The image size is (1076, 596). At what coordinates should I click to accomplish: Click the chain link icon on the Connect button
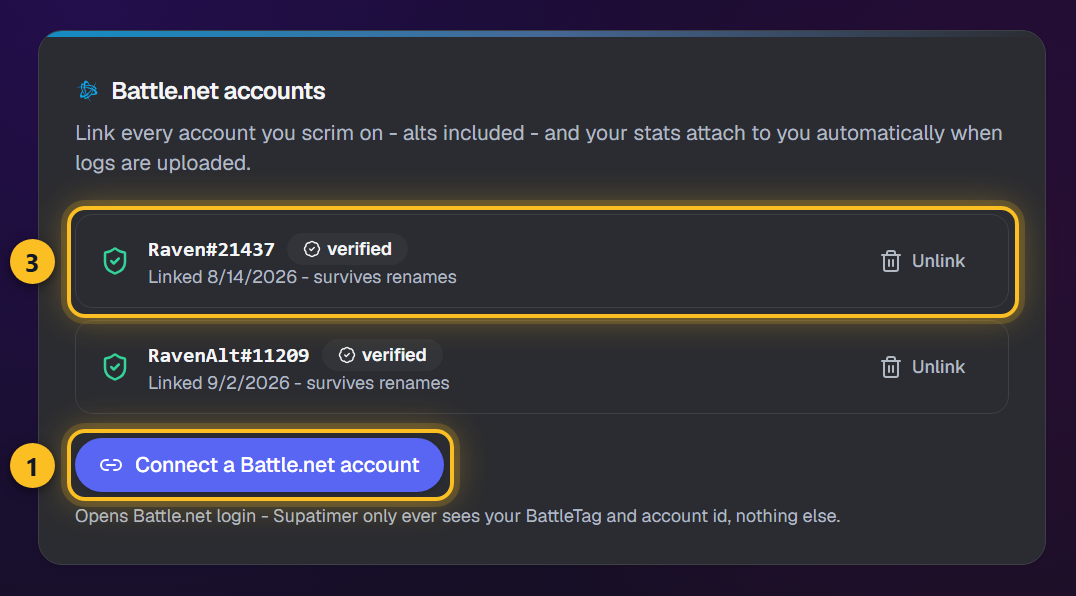[x=110, y=465]
